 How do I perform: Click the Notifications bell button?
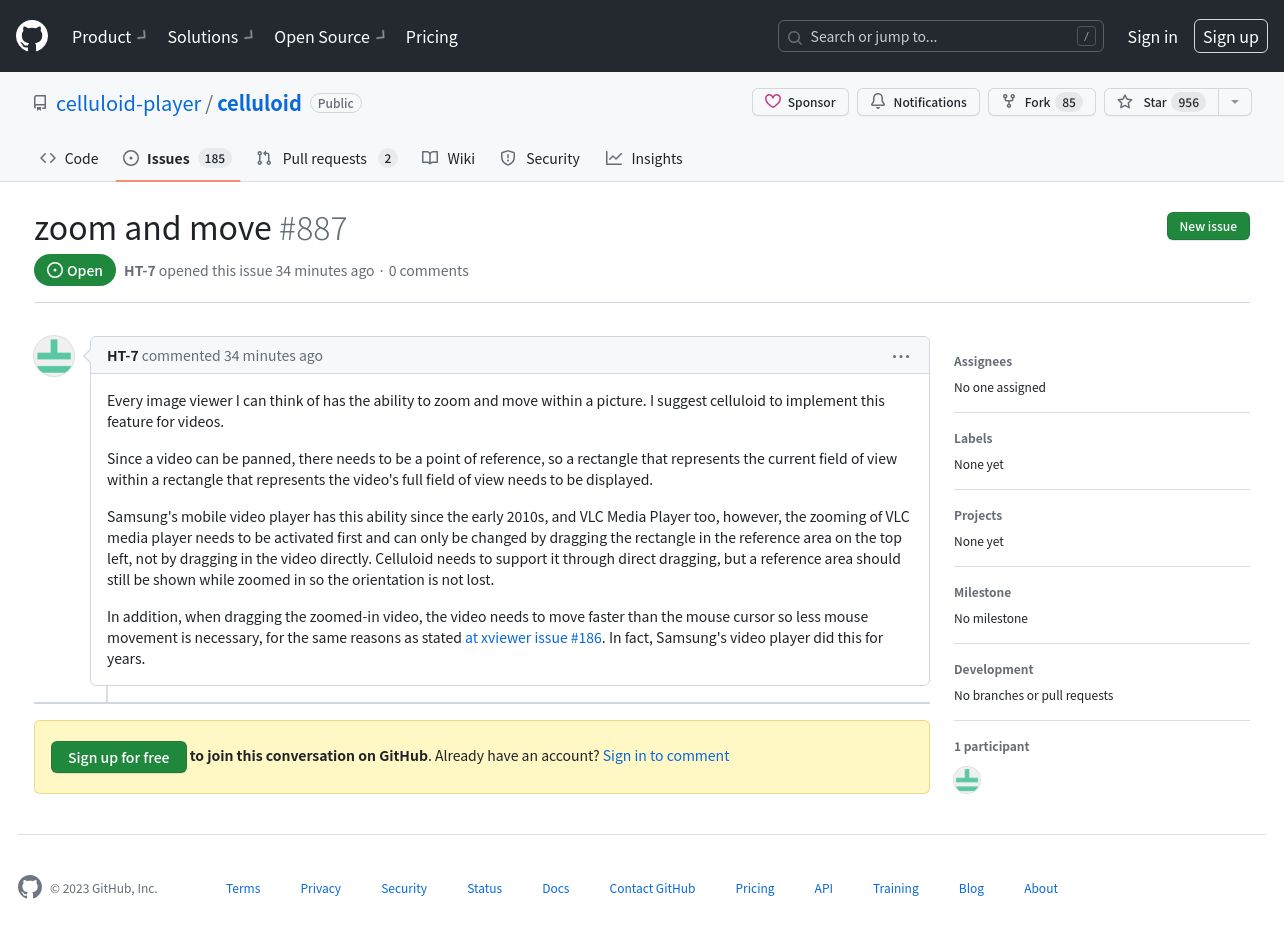coord(918,102)
